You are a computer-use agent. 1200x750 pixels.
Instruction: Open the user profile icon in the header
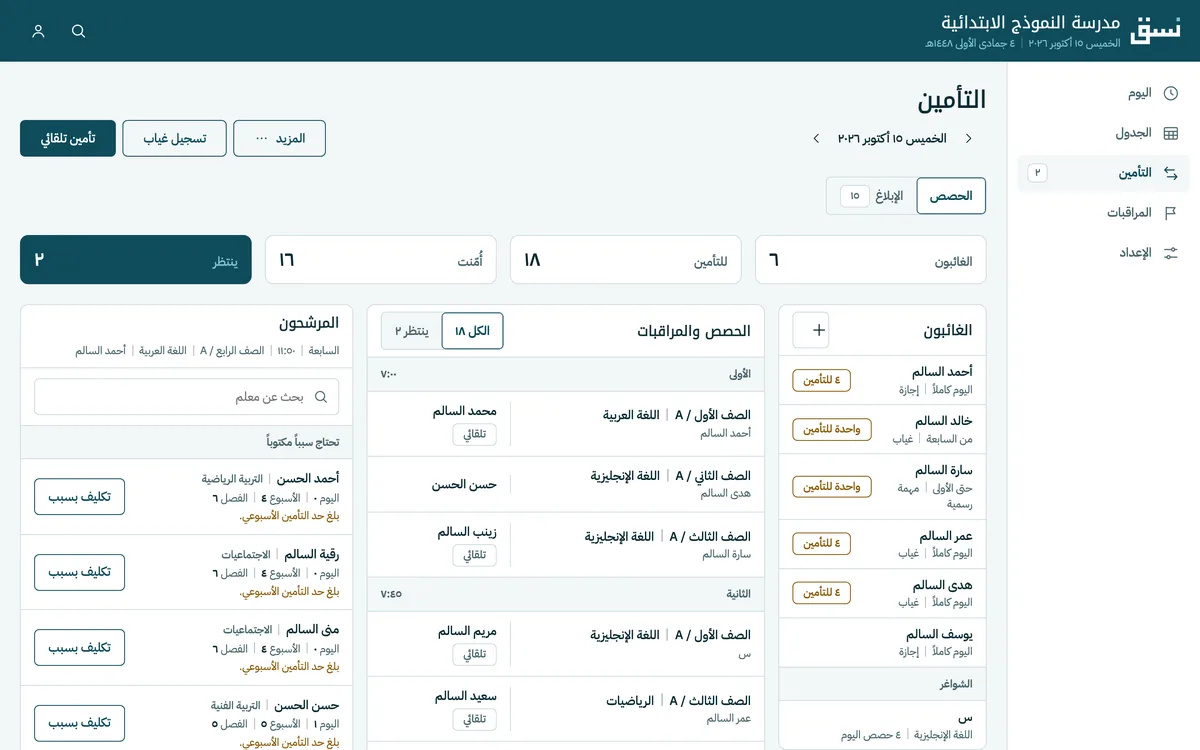[39, 31]
